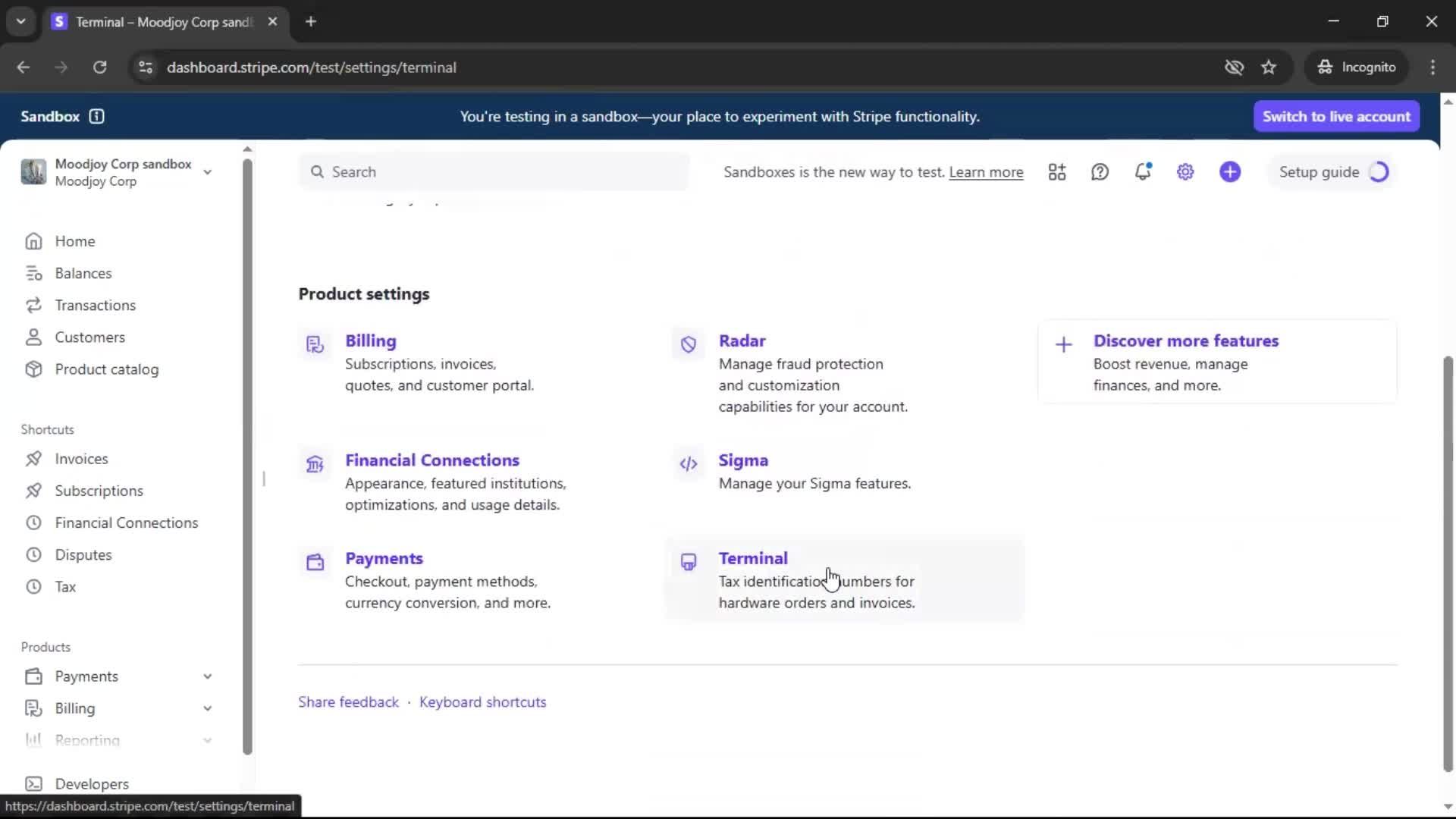The width and height of the screenshot is (1456, 819).
Task: Click the Developers terminal icon in sidebar
Action: point(33,783)
